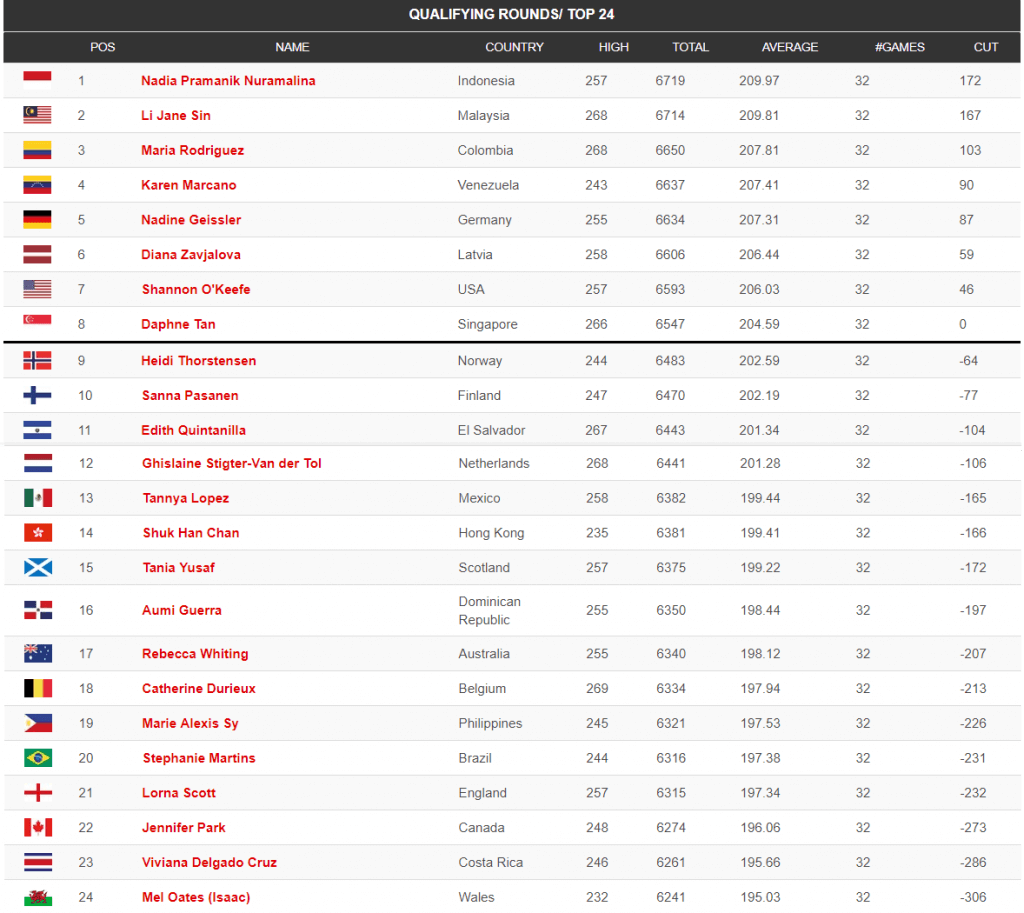Click the Scotland flag icon

pyautogui.click(x=38, y=567)
